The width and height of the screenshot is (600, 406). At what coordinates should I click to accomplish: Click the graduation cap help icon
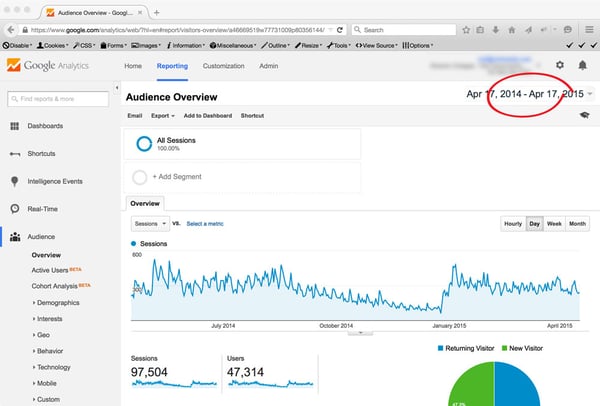point(584,115)
